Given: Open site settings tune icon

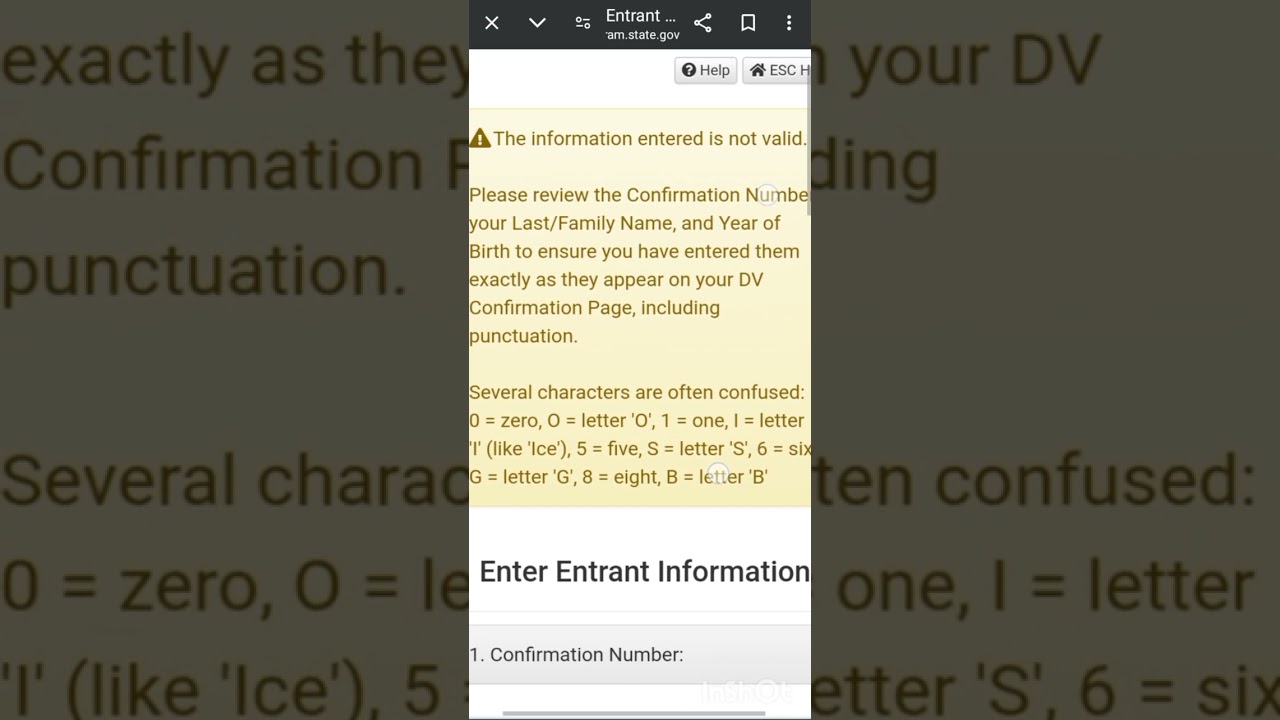Looking at the screenshot, I should (583, 23).
